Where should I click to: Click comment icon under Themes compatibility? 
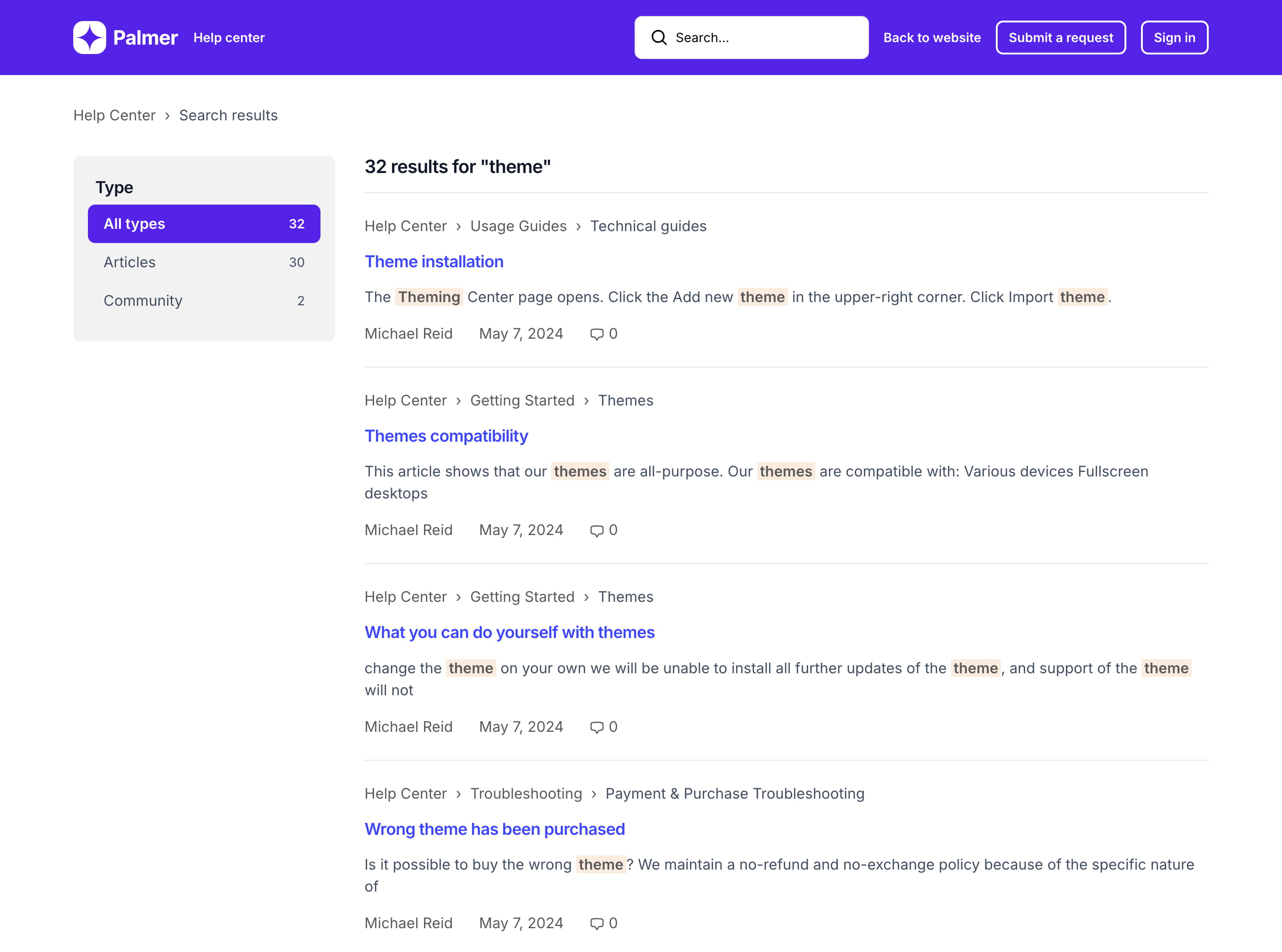597,531
